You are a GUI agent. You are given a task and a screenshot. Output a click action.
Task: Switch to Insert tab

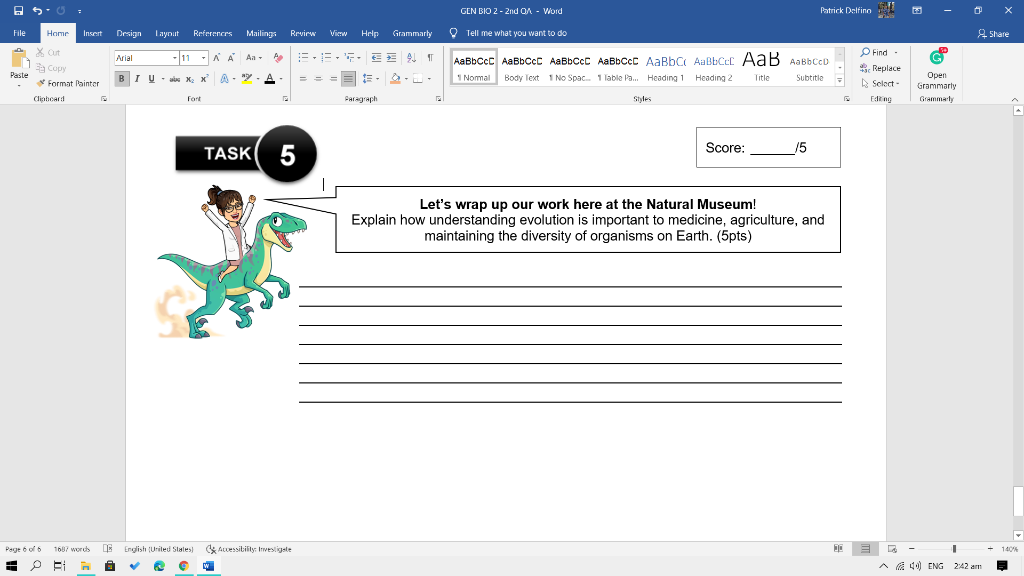pos(92,33)
